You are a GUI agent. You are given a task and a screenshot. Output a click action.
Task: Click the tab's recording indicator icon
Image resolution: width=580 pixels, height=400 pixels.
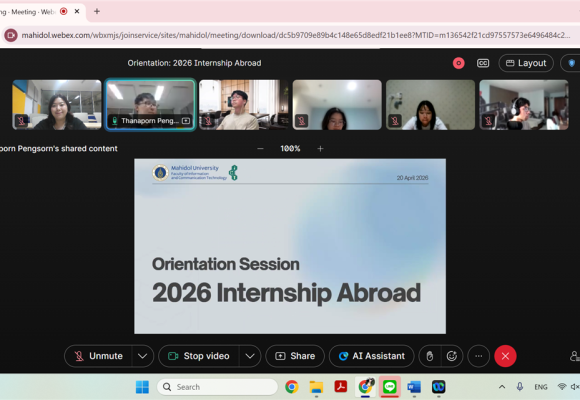click(x=64, y=11)
